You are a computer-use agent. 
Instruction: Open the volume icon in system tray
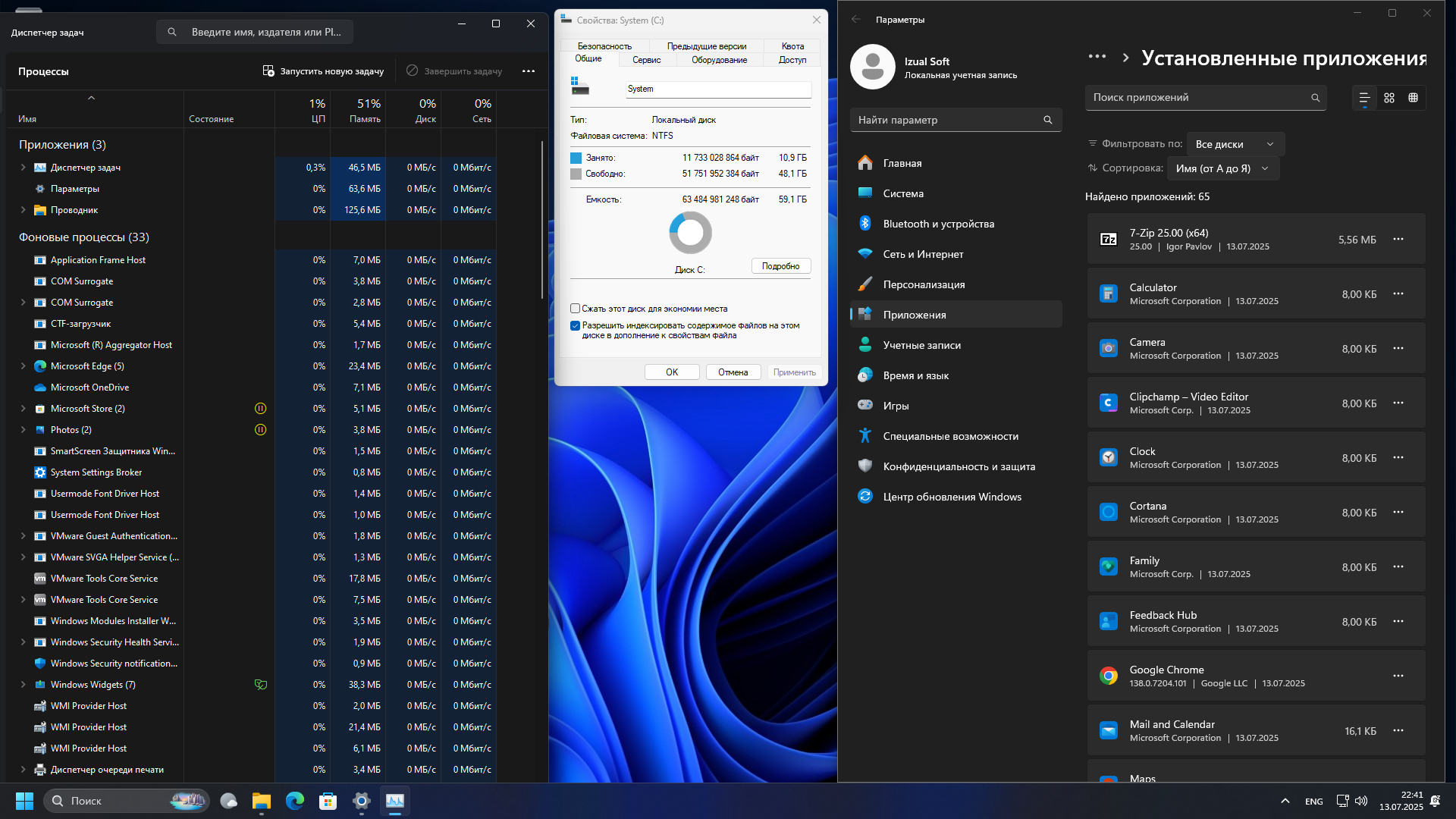(x=1361, y=802)
